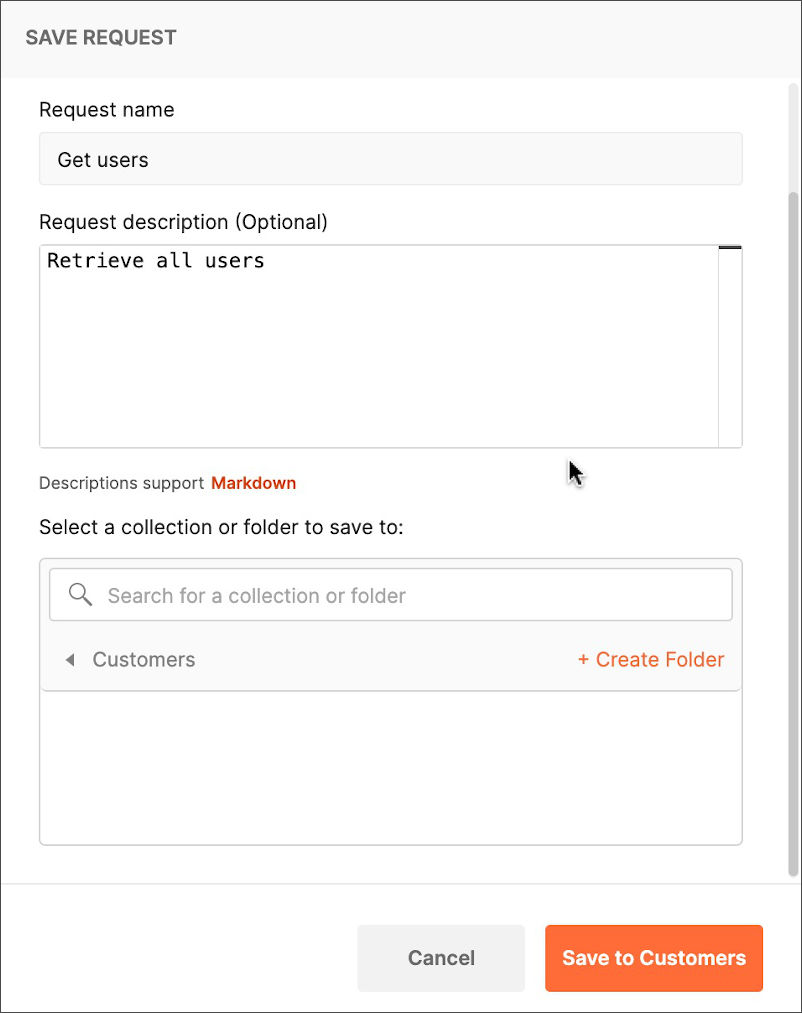
Task: Click the empty folder list area below Customers
Action: point(390,768)
